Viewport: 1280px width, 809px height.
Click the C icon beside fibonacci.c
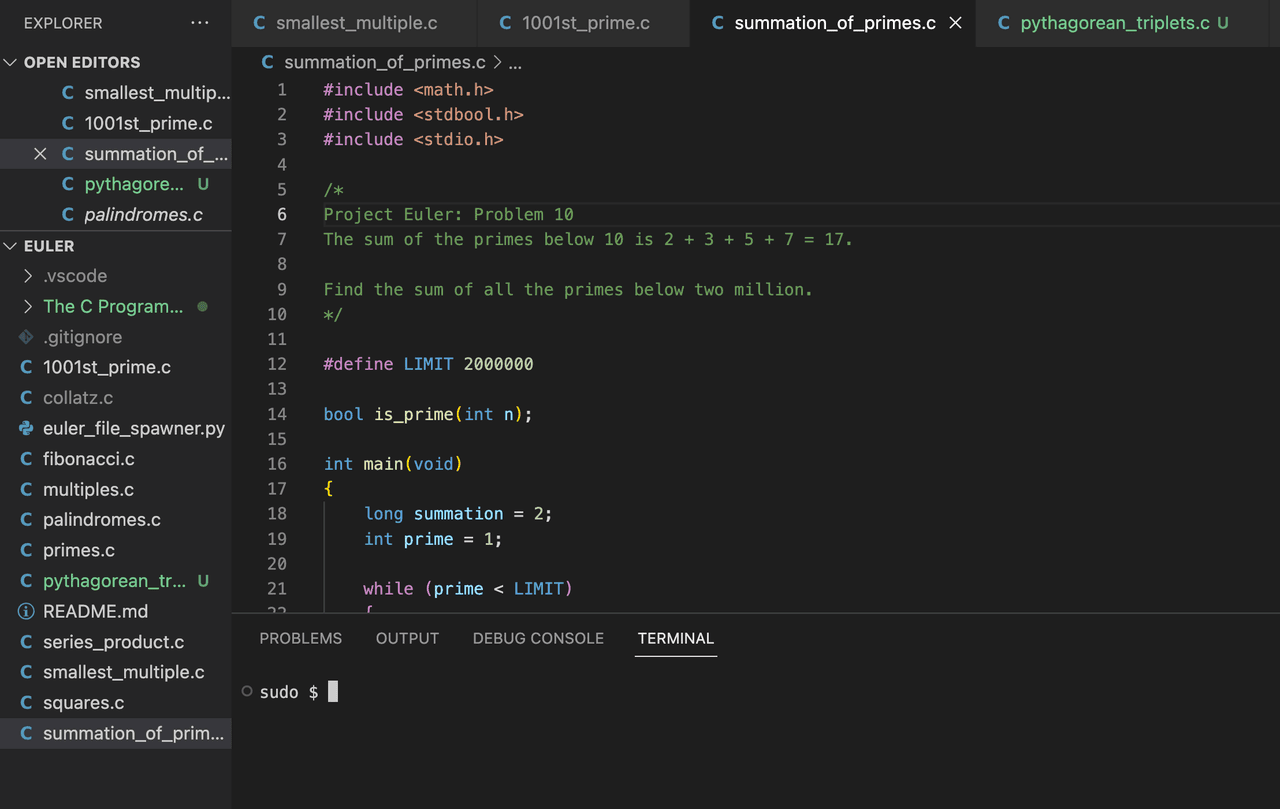pos(27,459)
